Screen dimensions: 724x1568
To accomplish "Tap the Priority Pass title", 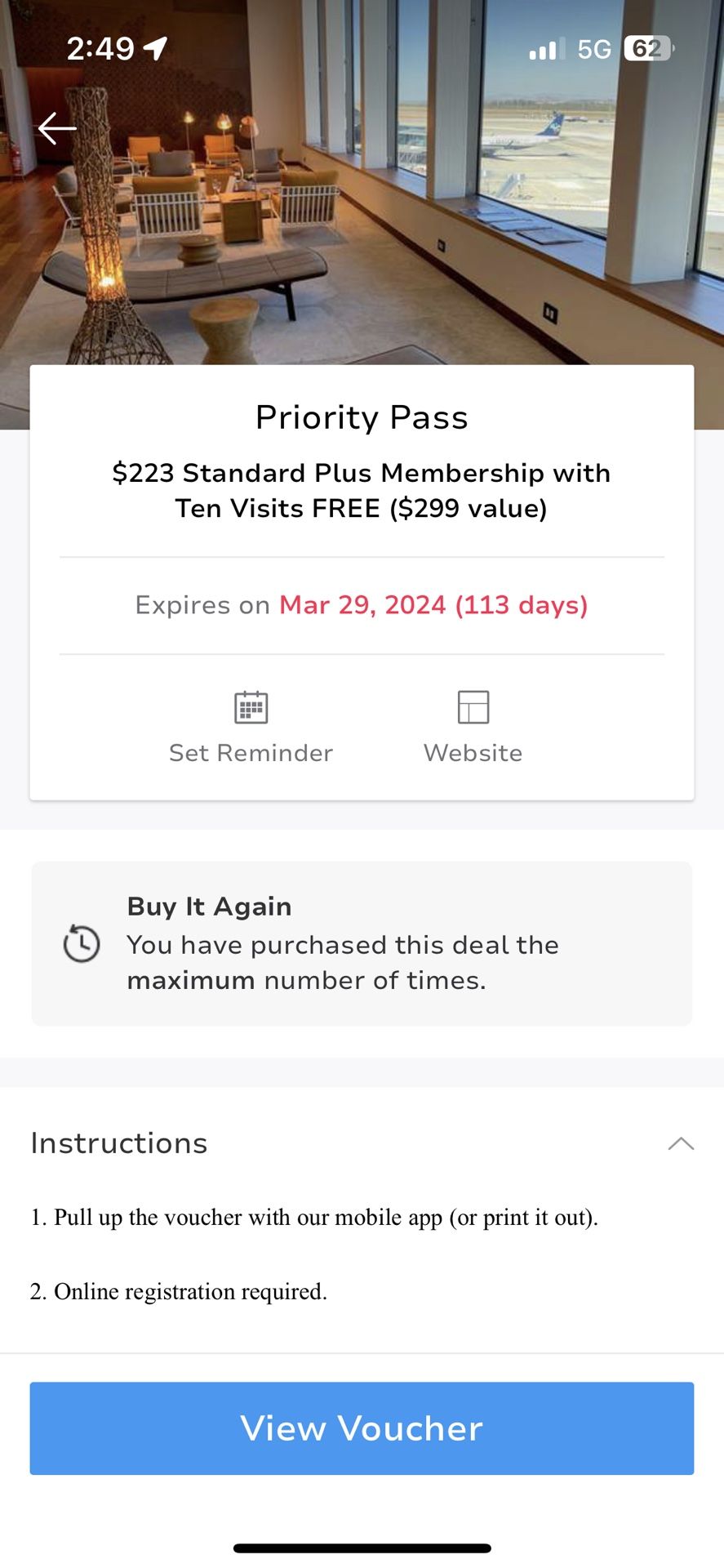I will [x=362, y=417].
